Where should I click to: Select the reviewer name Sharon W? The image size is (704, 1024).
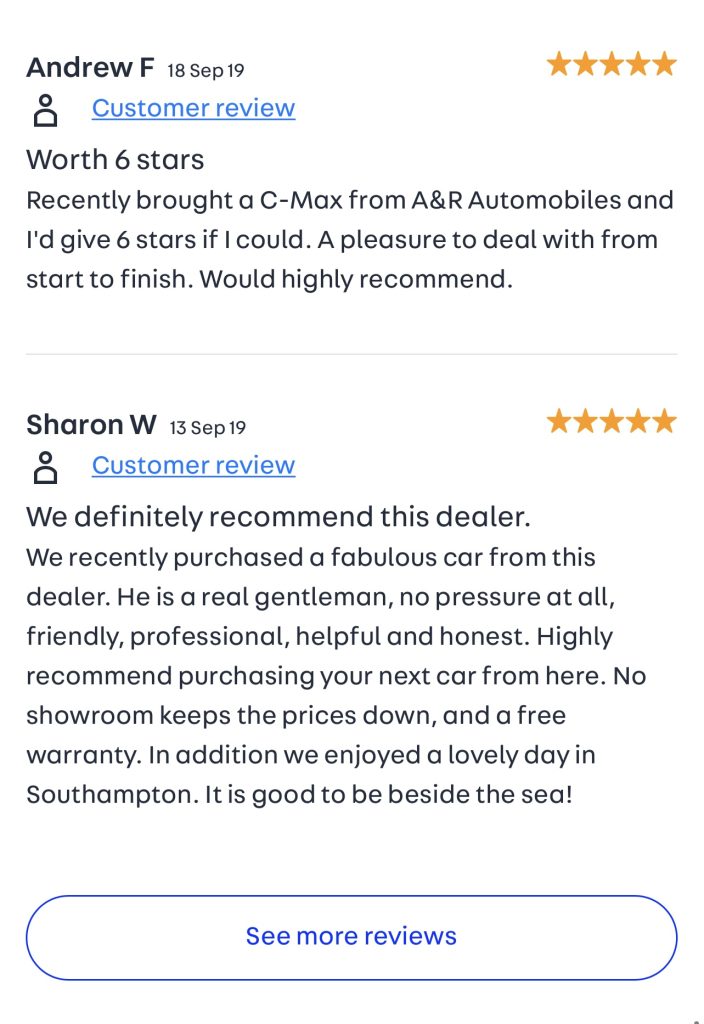point(91,425)
